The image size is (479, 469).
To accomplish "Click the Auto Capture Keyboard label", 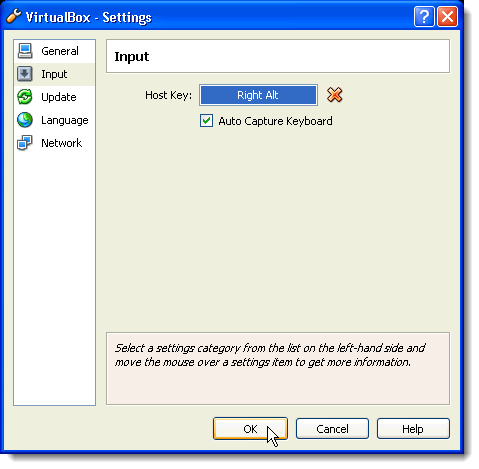I will pos(275,121).
